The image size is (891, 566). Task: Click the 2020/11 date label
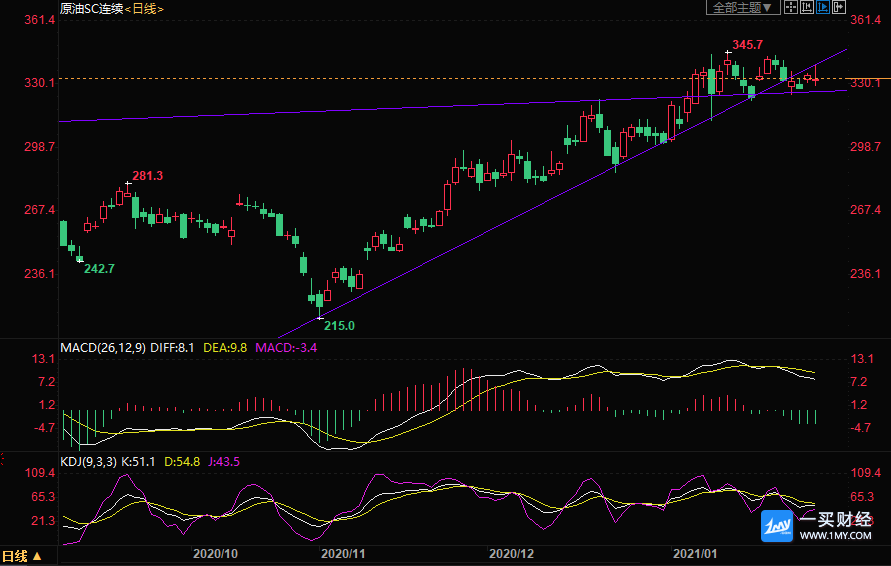(343, 553)
